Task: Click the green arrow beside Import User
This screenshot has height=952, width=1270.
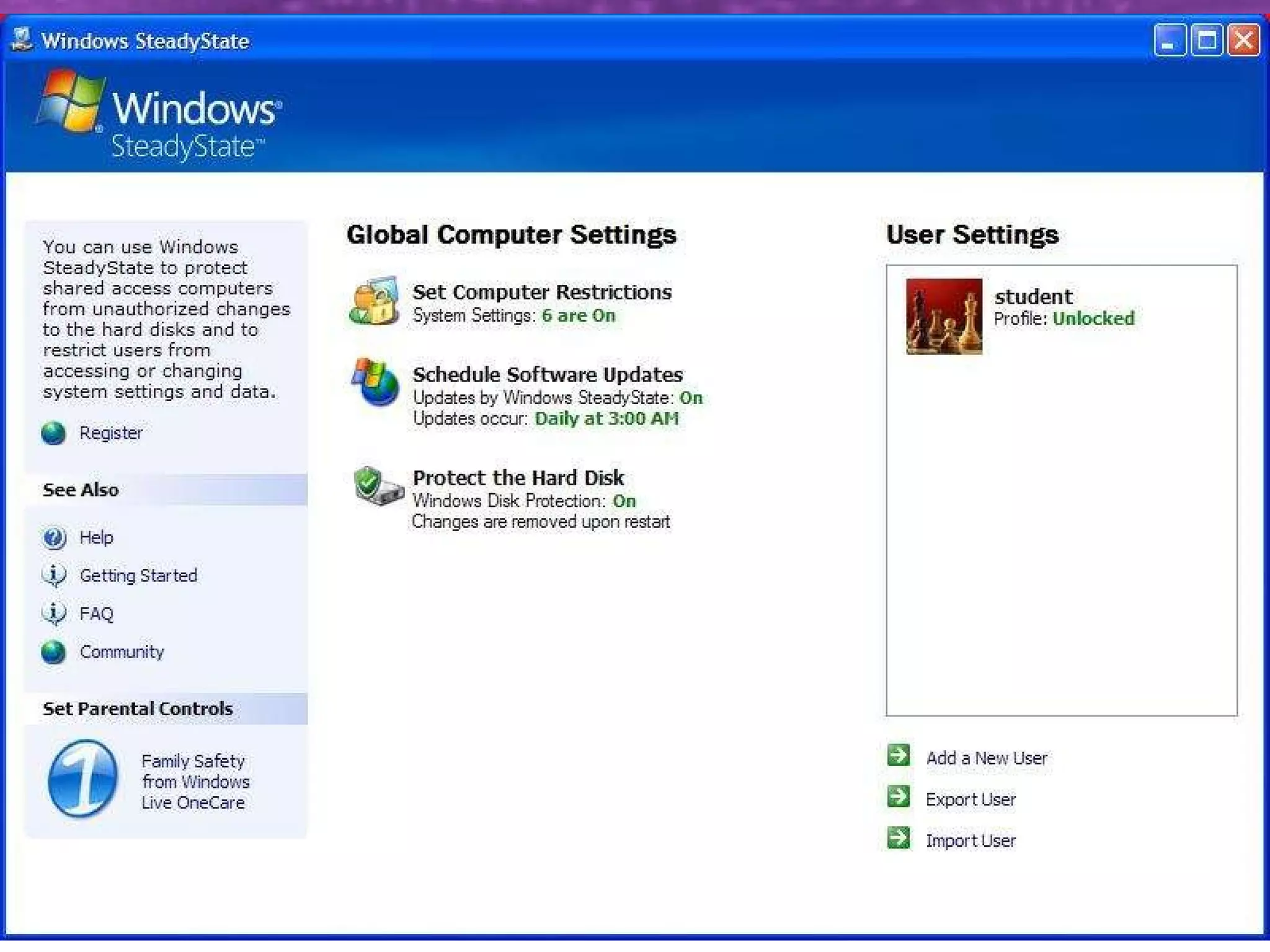Action: coord(899,839)
